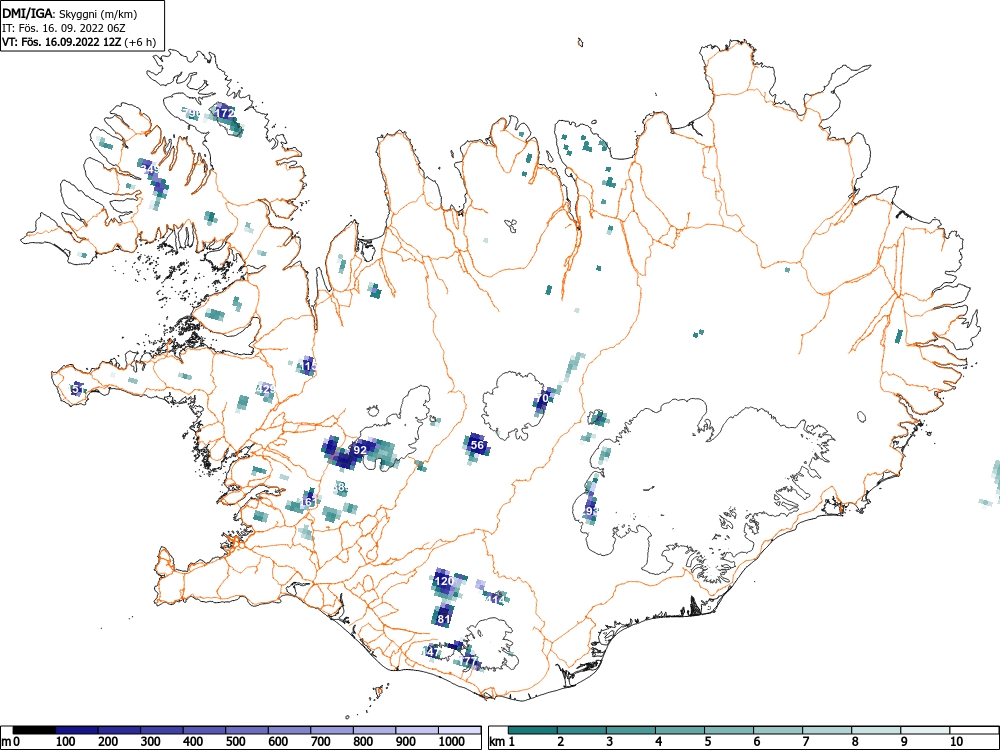Viewport: 1000px width, 750px height.
Task: Click the white swatch between km 9 and 10
Action: pos(925,730)
